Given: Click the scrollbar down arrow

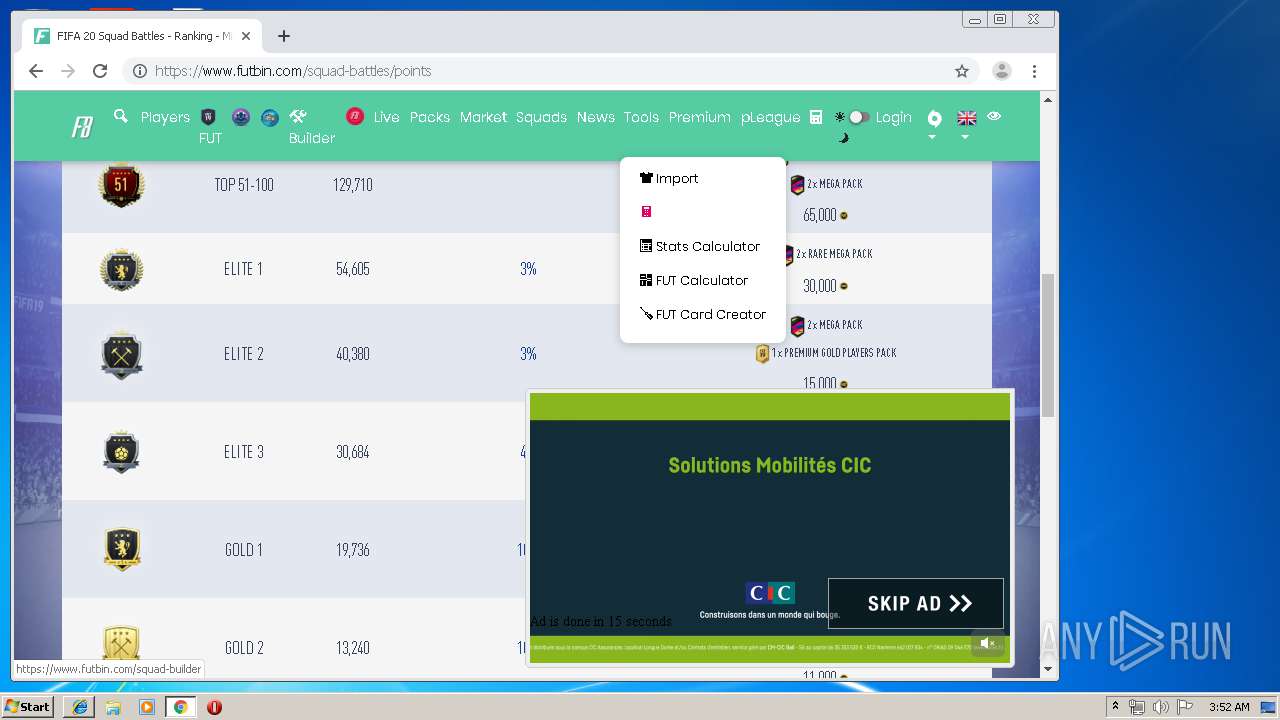Looking at the screenshot, I should click(1048, 669).
